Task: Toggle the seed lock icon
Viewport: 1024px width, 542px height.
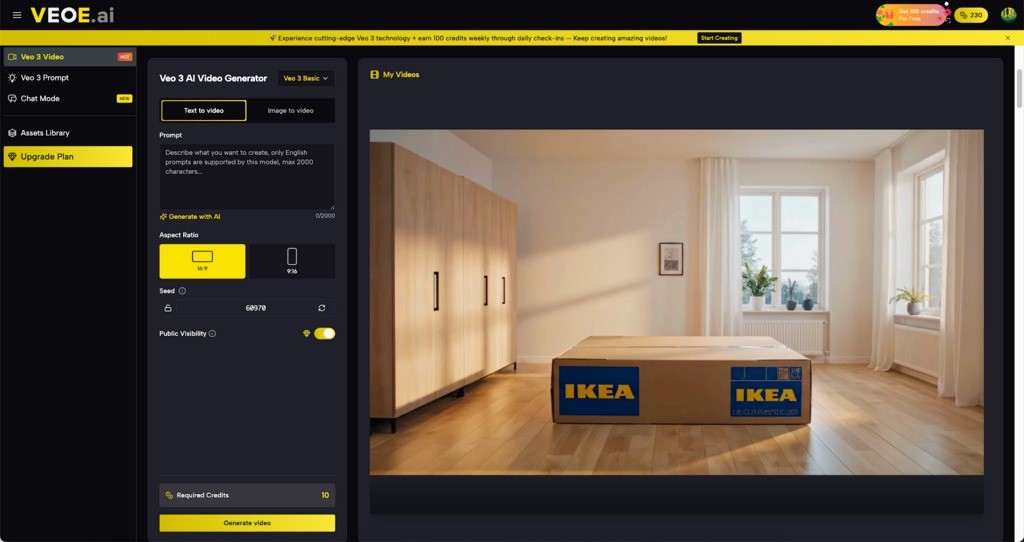Action: point(168,308)
